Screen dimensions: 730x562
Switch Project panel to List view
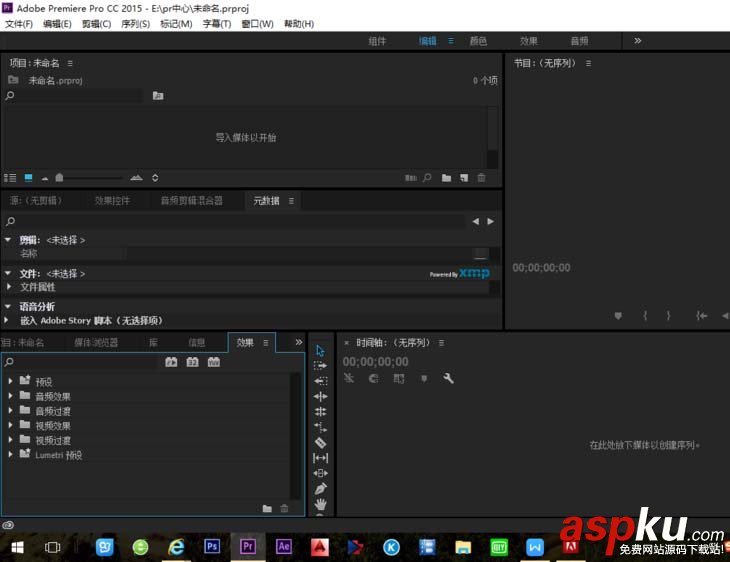point(10,178)
